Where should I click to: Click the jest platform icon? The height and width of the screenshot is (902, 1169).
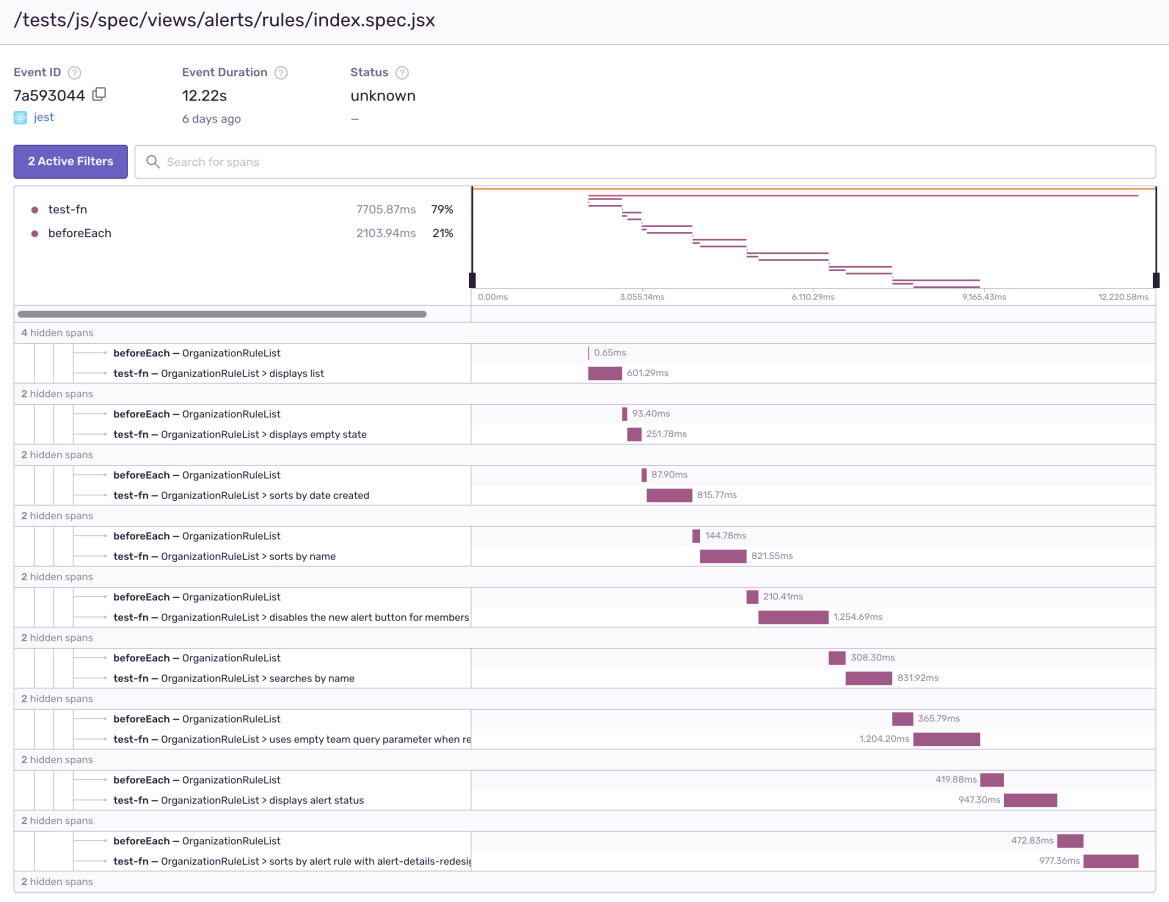coord(20,118)
